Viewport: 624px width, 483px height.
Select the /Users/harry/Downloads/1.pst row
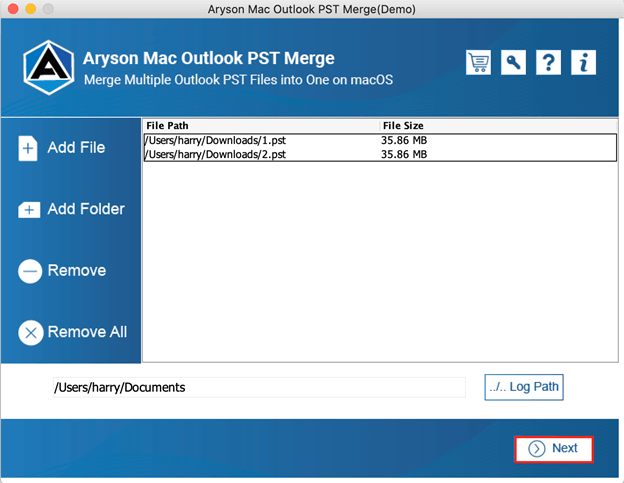click(380, 140)
